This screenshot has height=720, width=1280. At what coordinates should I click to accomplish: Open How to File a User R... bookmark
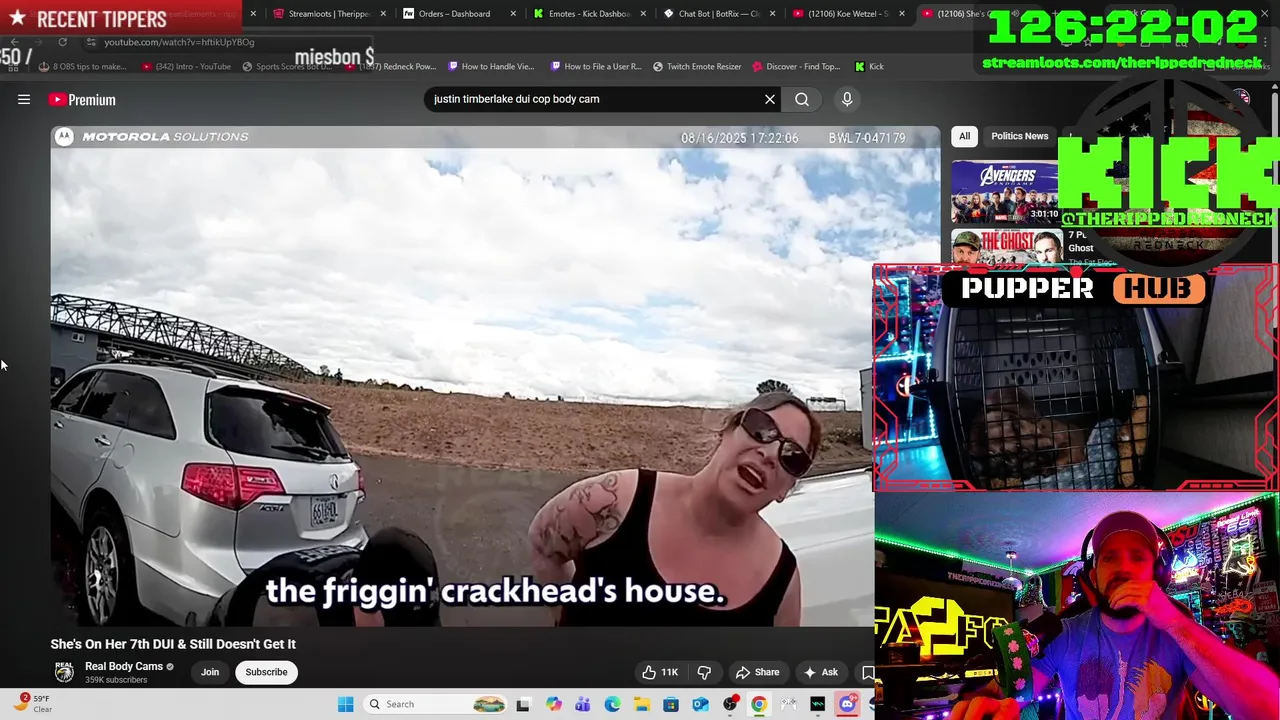pyautogui.click(x=595, y=66)
